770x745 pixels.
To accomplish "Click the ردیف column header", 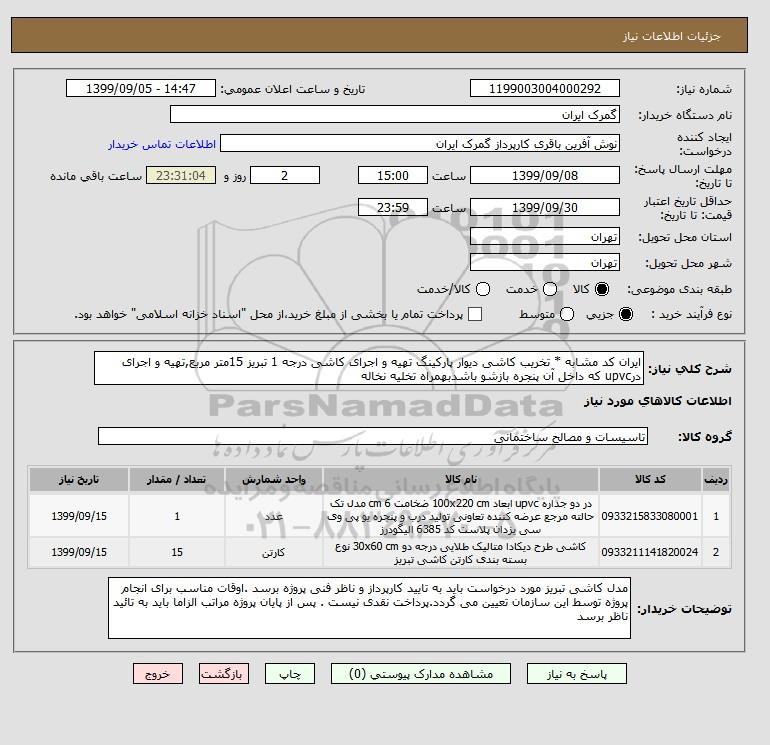I will click(716, 479).
